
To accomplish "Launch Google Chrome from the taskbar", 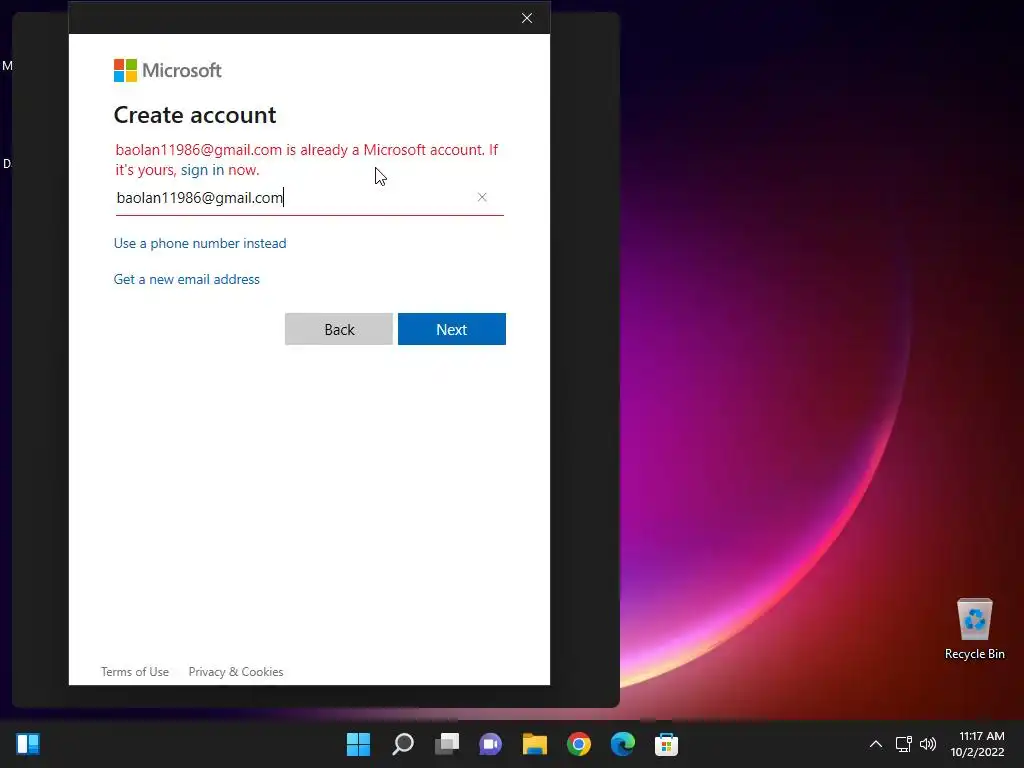I will coord(579,744).
